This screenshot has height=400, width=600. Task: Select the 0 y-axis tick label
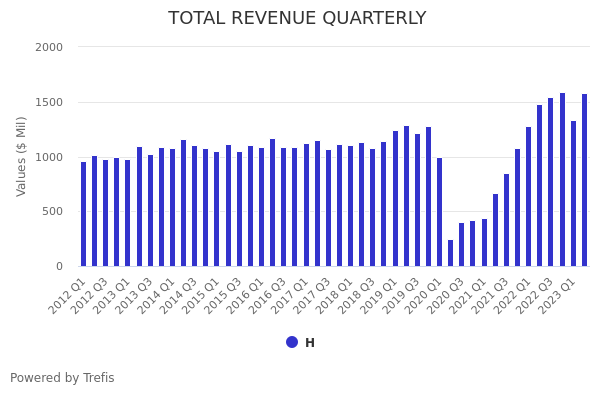pyautogui.click(x=59, y=266)
